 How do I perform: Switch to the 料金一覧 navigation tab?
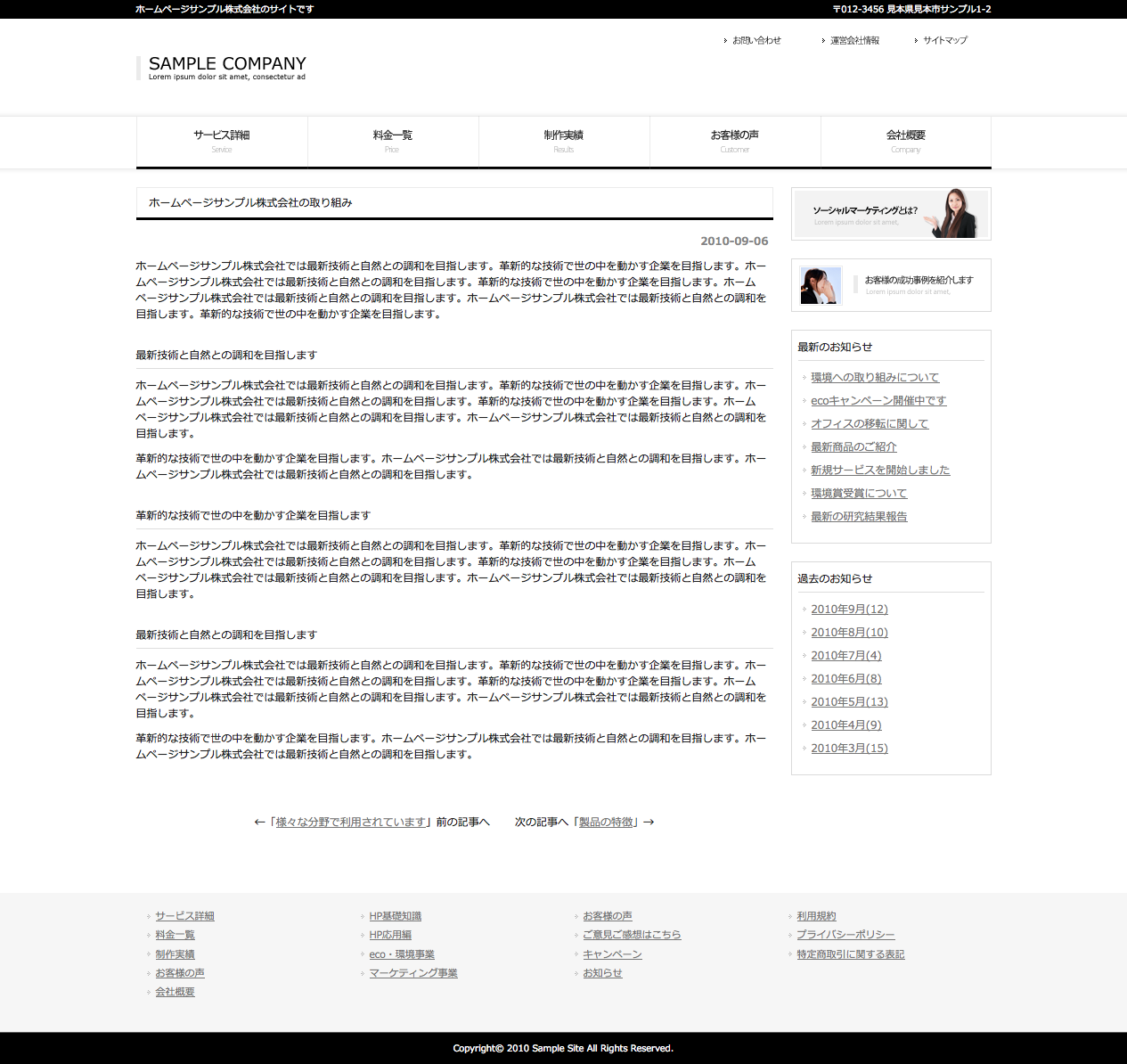393,141
